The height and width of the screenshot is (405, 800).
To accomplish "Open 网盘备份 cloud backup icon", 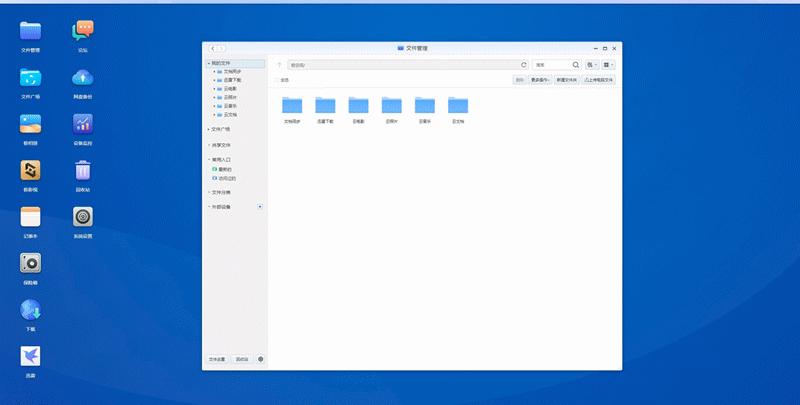I will (x=83, y=77).
